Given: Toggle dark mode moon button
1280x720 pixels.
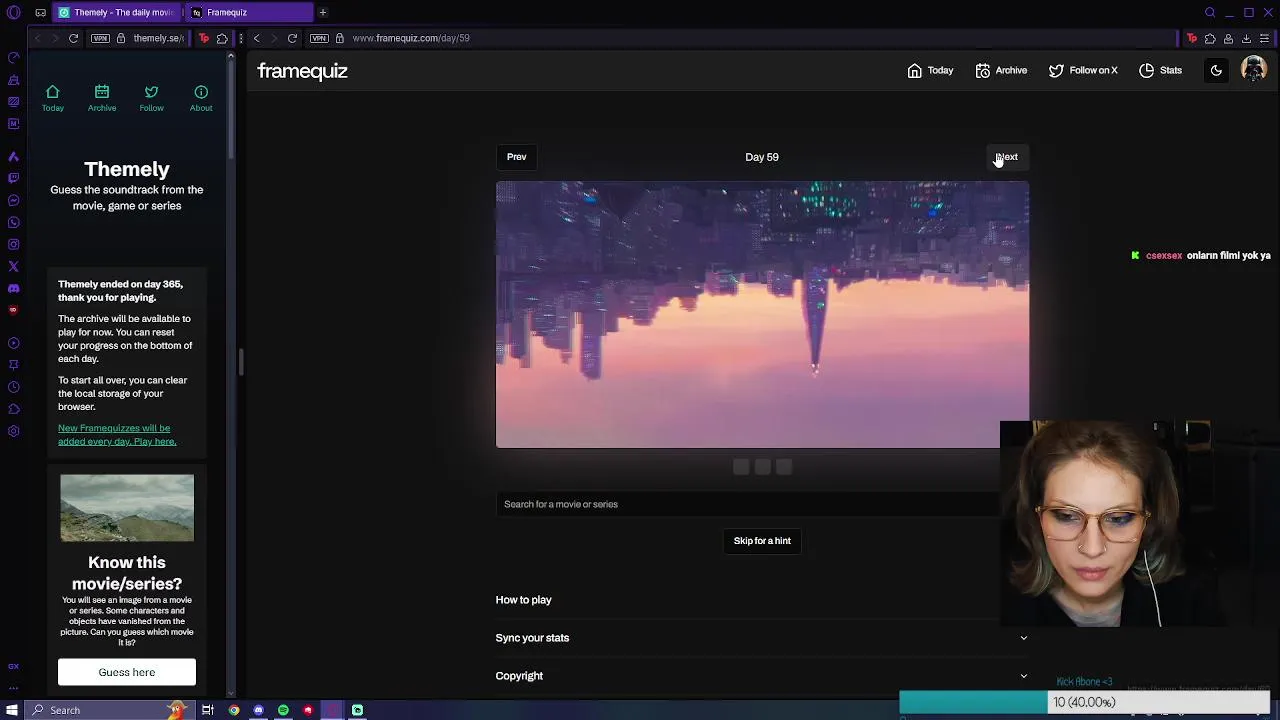Looking at the screenshot, I should point(1216,70).
